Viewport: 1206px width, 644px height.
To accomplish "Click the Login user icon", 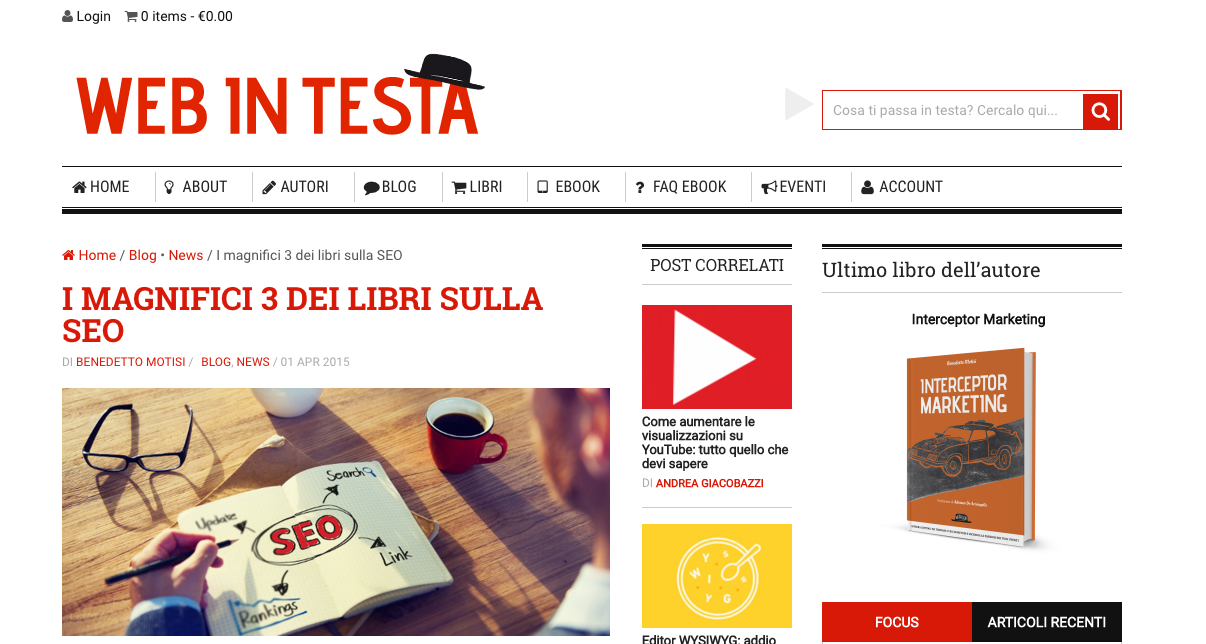I will (67, 16).
